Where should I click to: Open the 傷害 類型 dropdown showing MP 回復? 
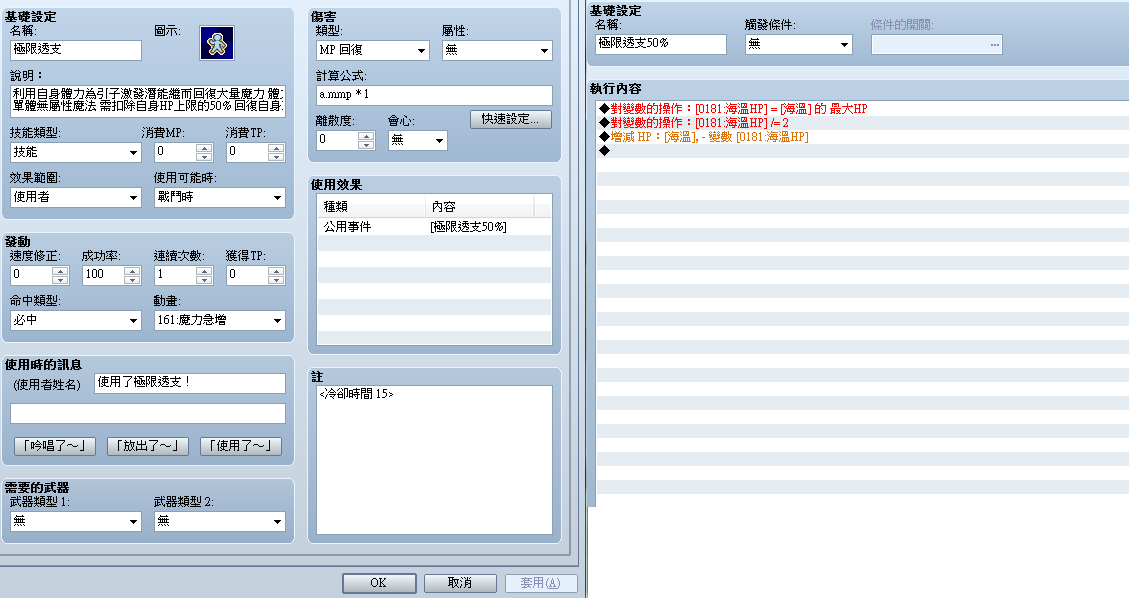coord(373,50)
